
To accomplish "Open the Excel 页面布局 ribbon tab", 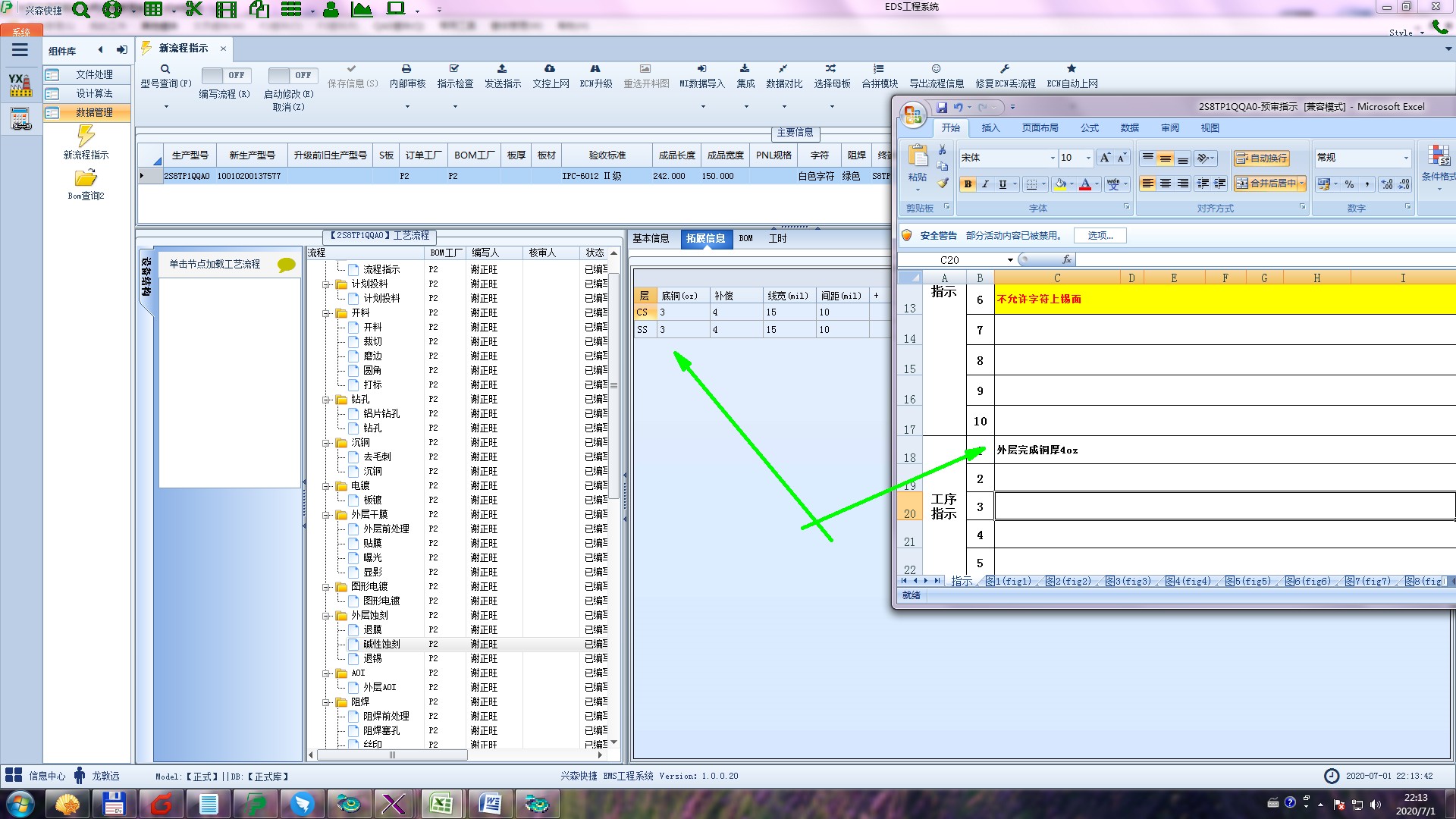I will coord(1039,128).
